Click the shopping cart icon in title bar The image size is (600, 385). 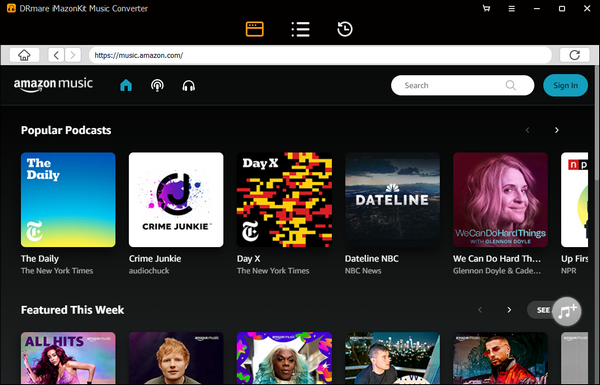pyautogui.click(x=486, y=8)
